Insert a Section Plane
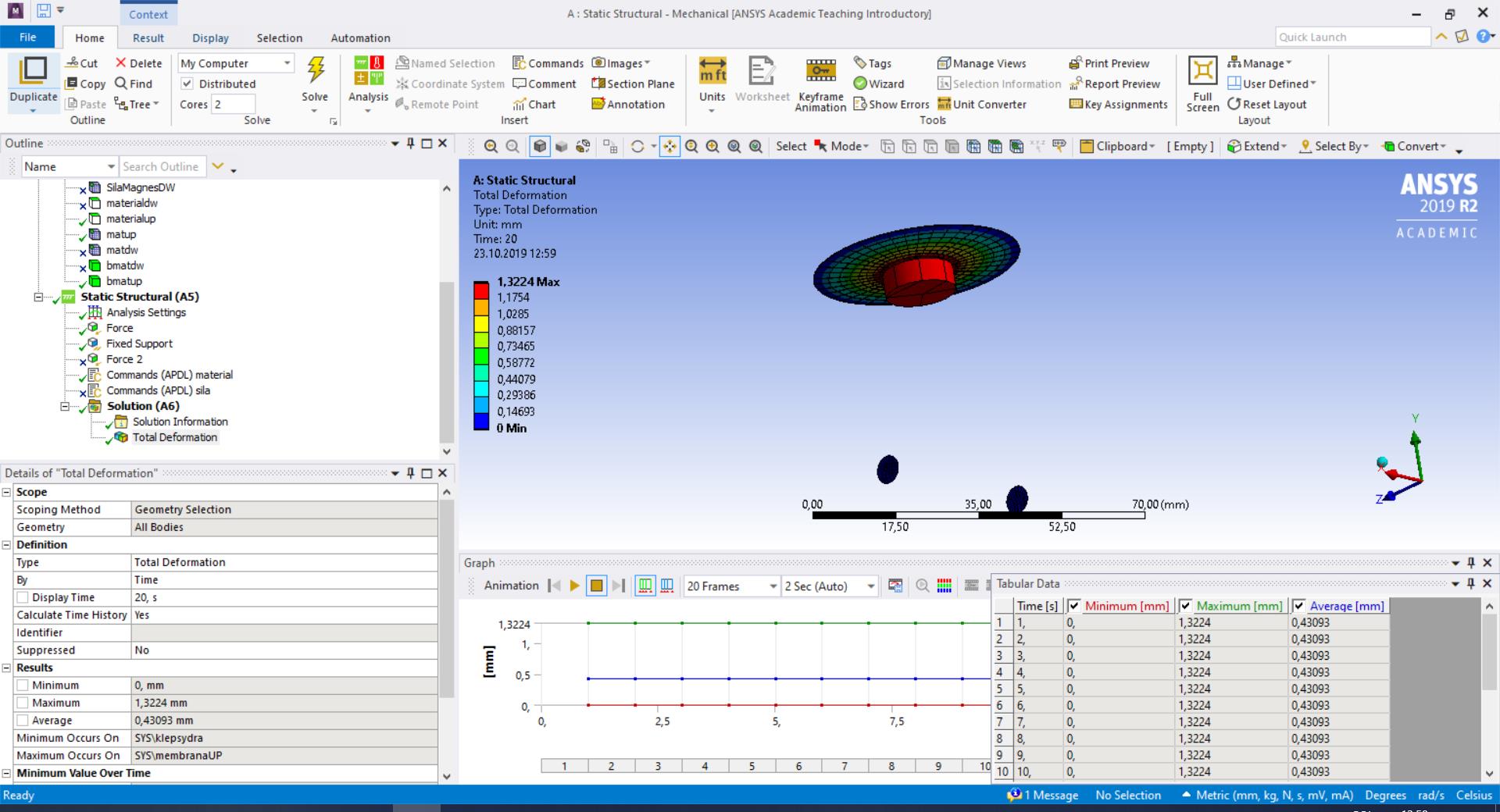This screenshot has width=1500, height=812. click(633, 84)
